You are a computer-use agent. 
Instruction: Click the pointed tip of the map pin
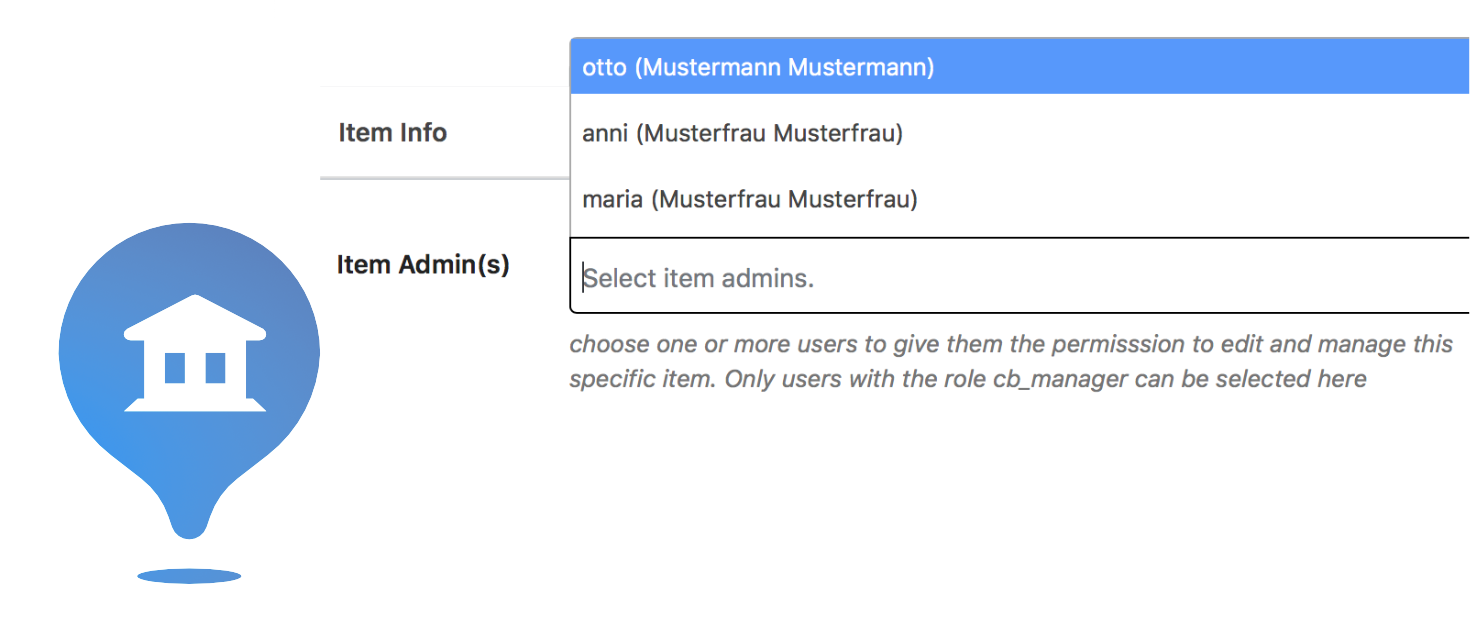coord(189,525)
